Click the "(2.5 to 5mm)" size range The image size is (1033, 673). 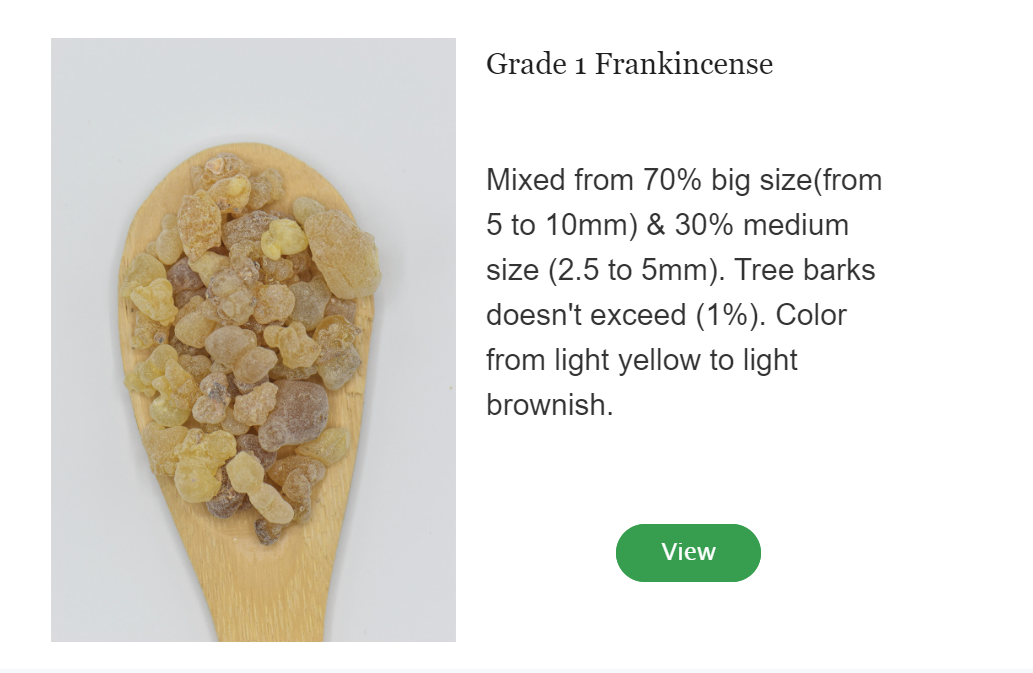636,271
